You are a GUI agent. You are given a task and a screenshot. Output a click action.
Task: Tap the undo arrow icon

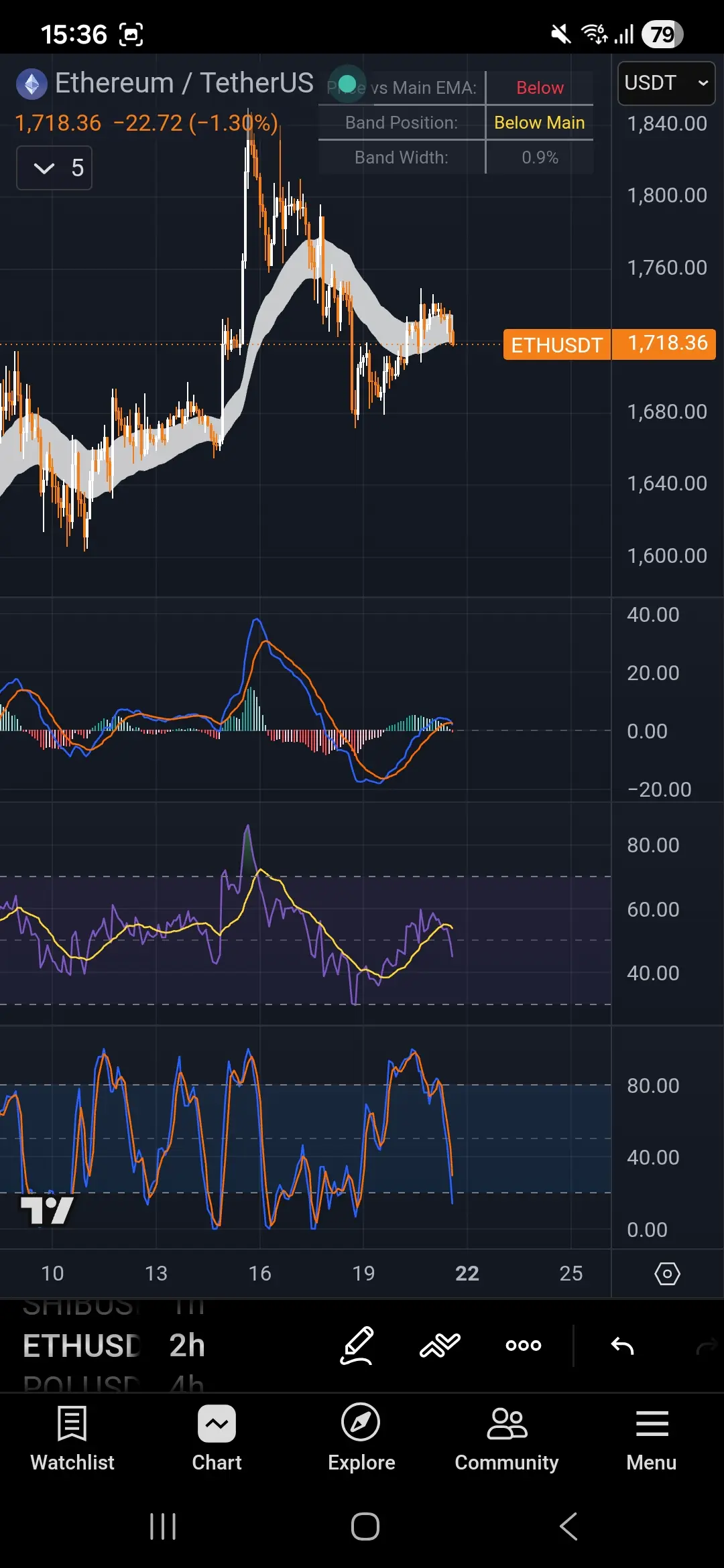[623, 1345]
